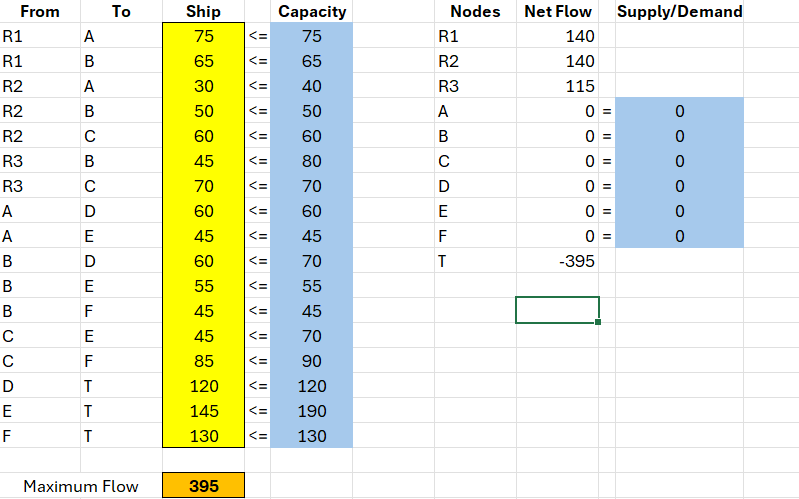Viewport: 799px width, 499px height.
Task: Select the Net Flow header cell
Action: coord(557,11)
